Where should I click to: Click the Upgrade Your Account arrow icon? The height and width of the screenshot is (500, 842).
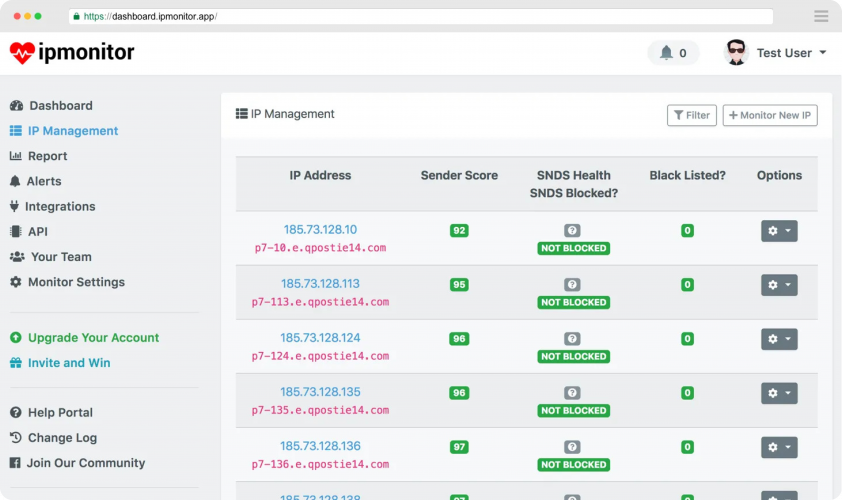tap(16, 337)
